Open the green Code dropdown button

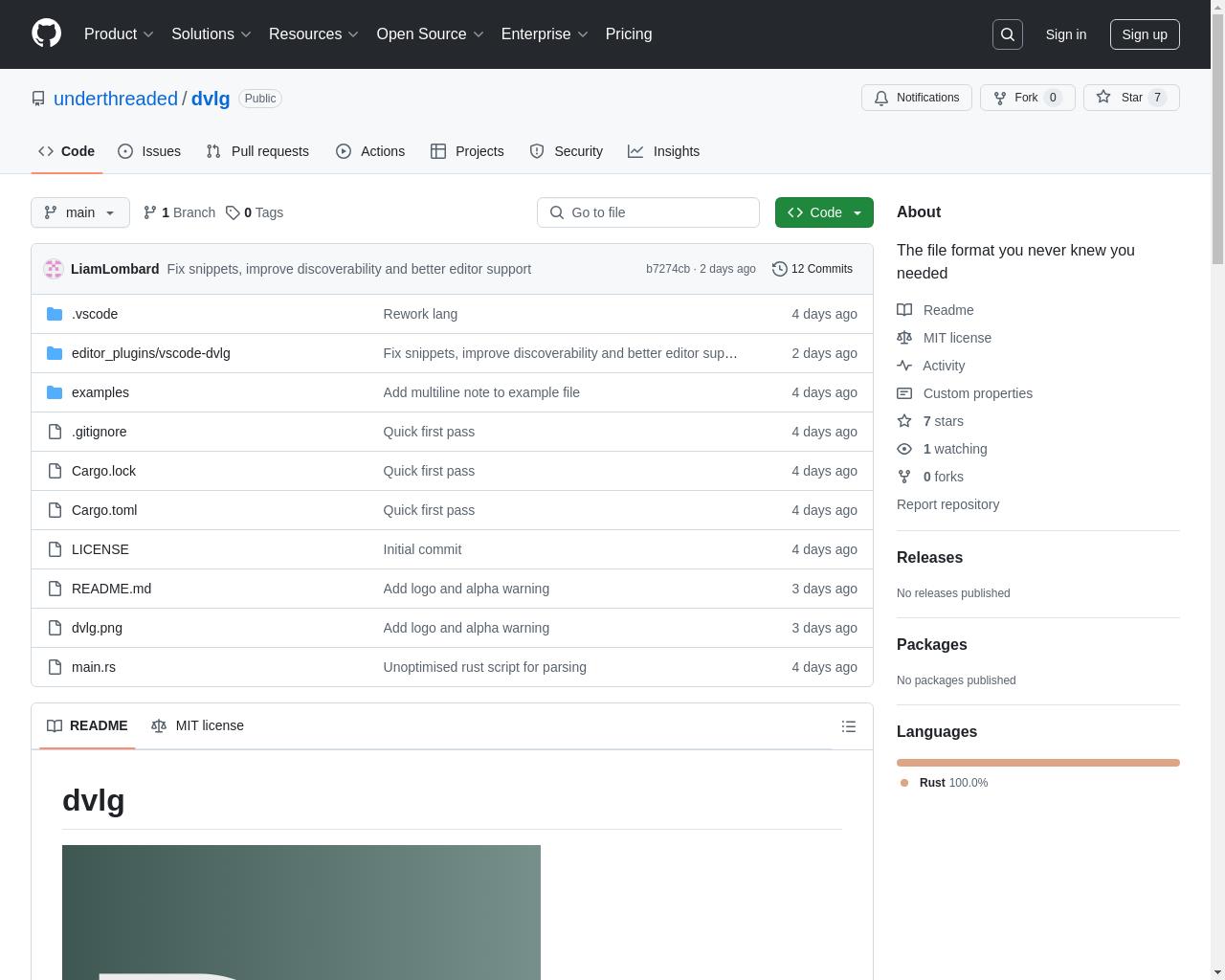(824, 212)
